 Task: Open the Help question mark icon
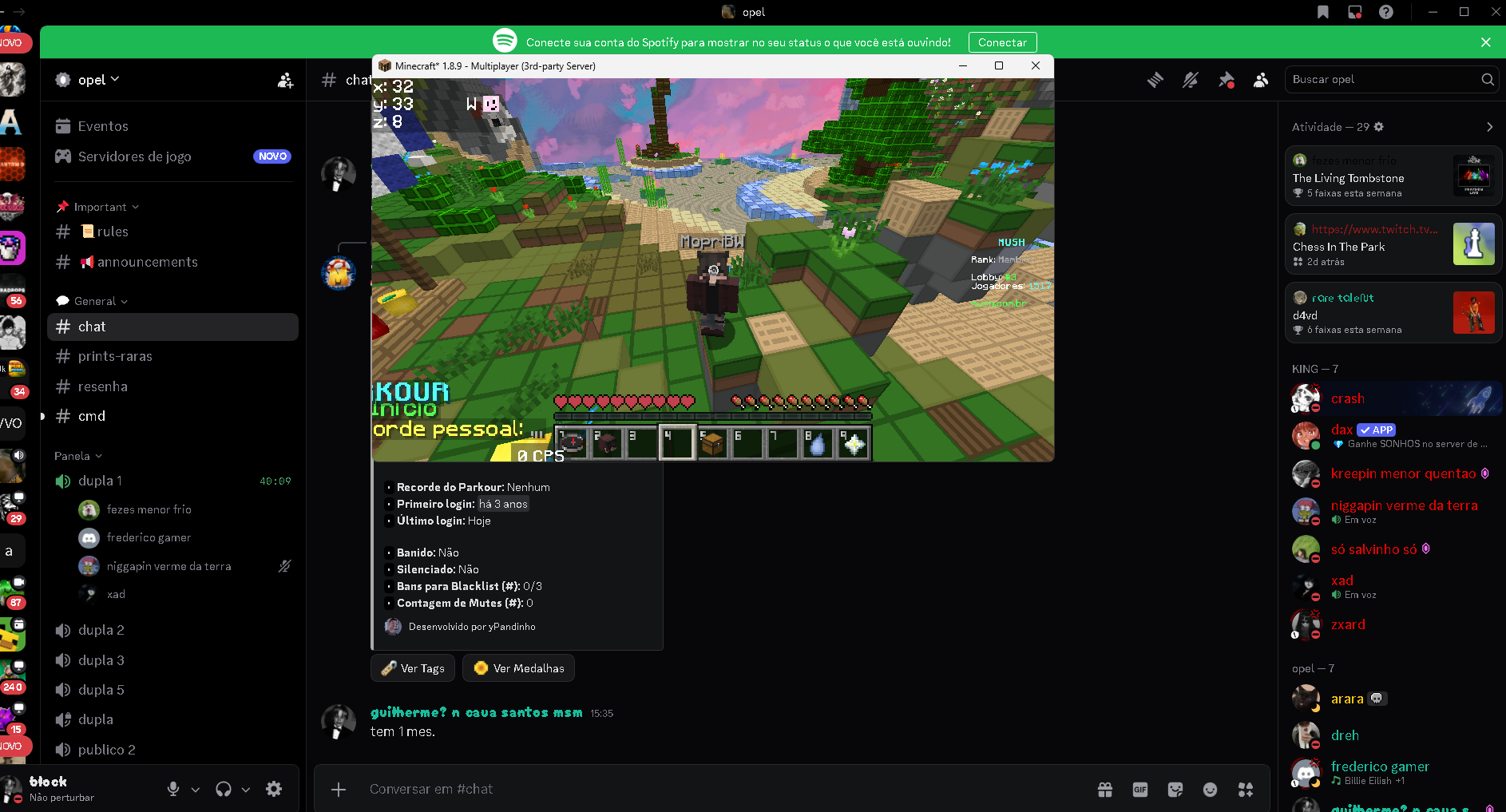click(x=1386, y=12)
